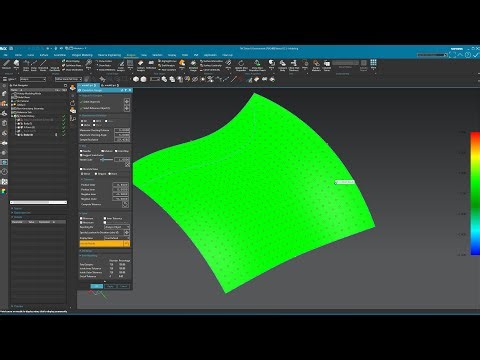The image size is (480, 360).
Task: Toggle the Absolute Value checkbox
Action: [81, 169]
